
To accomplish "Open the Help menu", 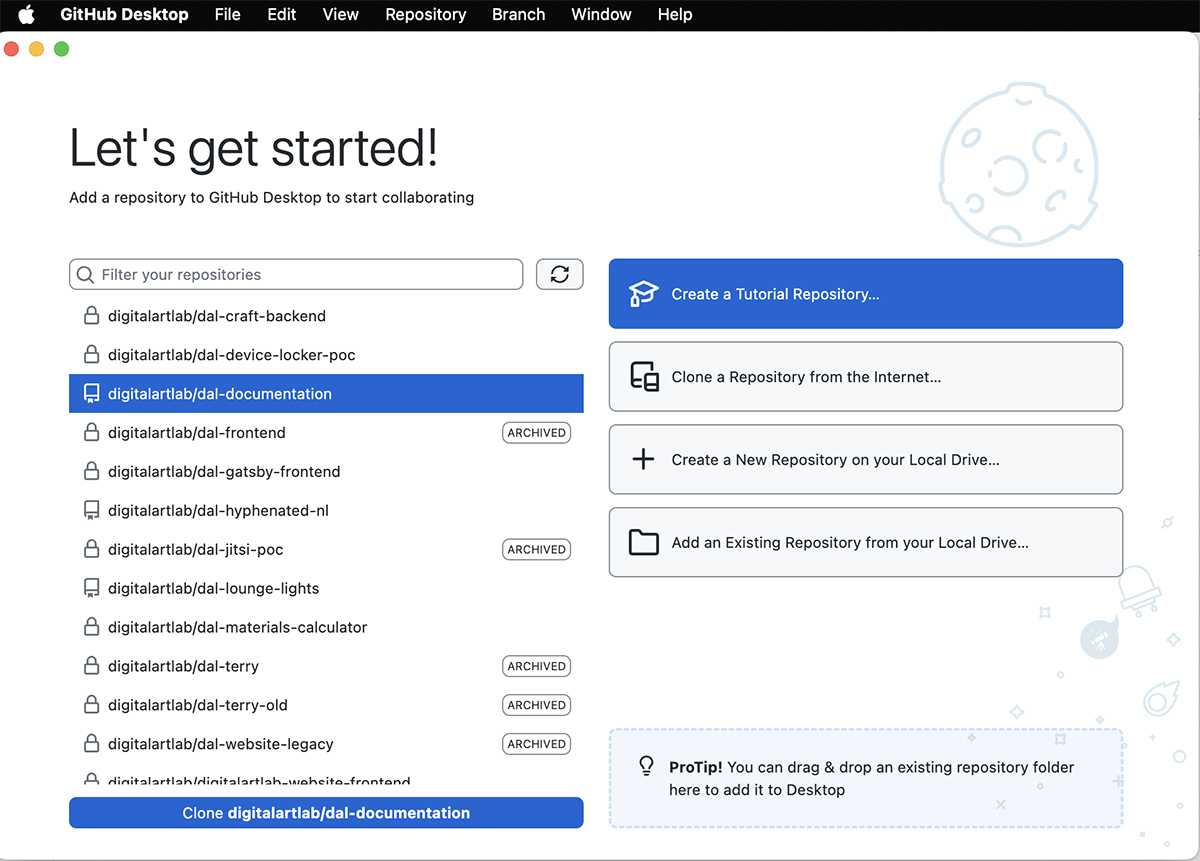I will click(x=675, y=14).
